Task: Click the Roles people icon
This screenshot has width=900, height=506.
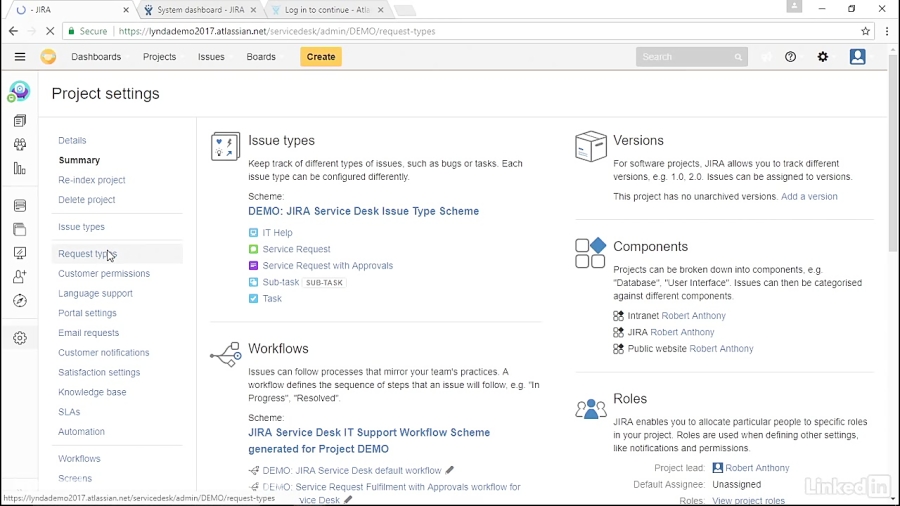Action: (591, 408)
